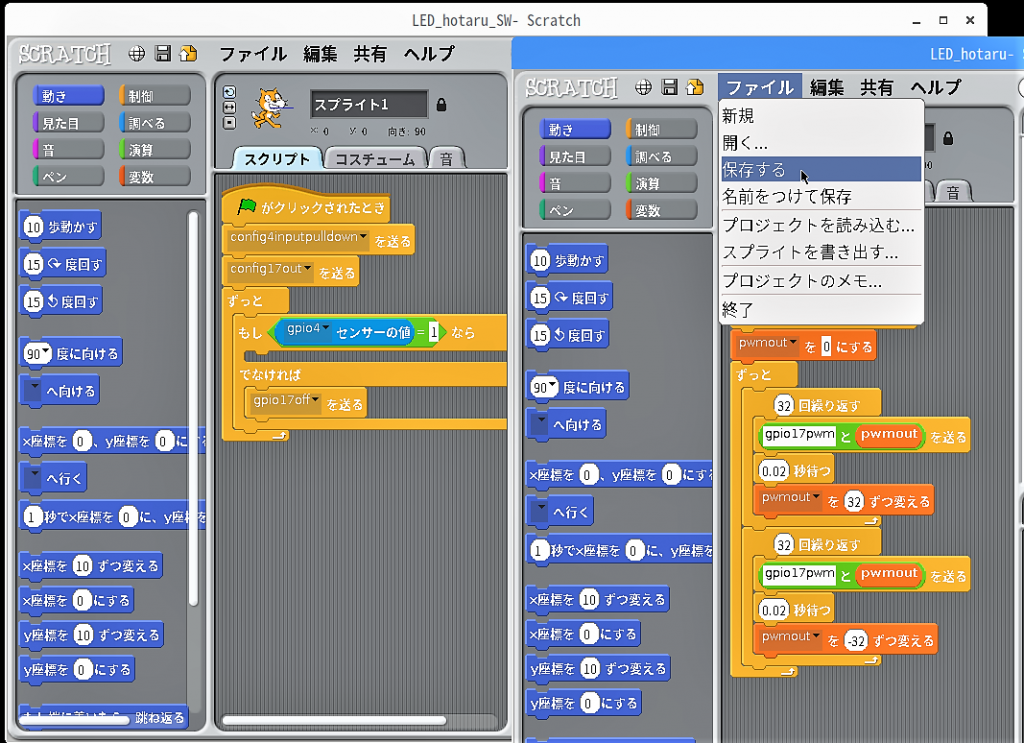Switch to the コスチューム tab

[375, 159]
